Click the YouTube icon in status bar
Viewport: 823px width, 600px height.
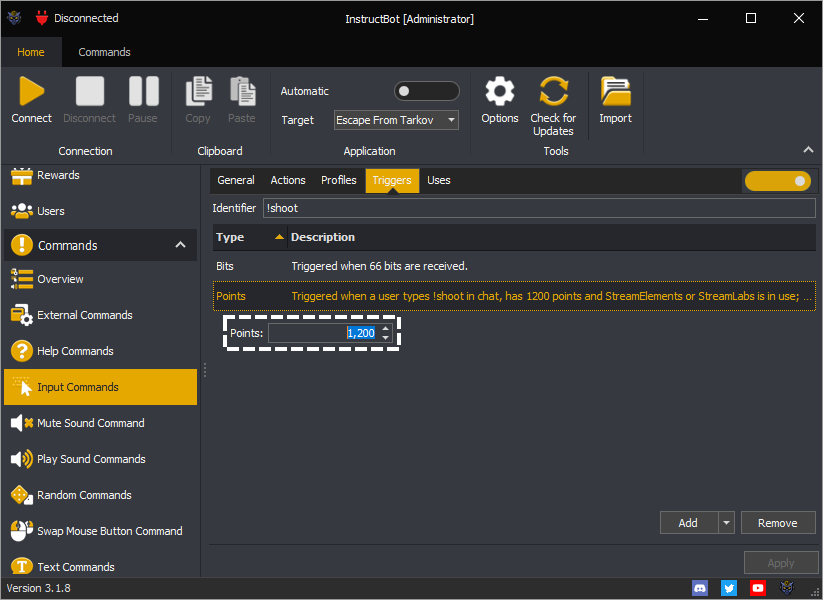pyautogui.click(x=758, y=588)
